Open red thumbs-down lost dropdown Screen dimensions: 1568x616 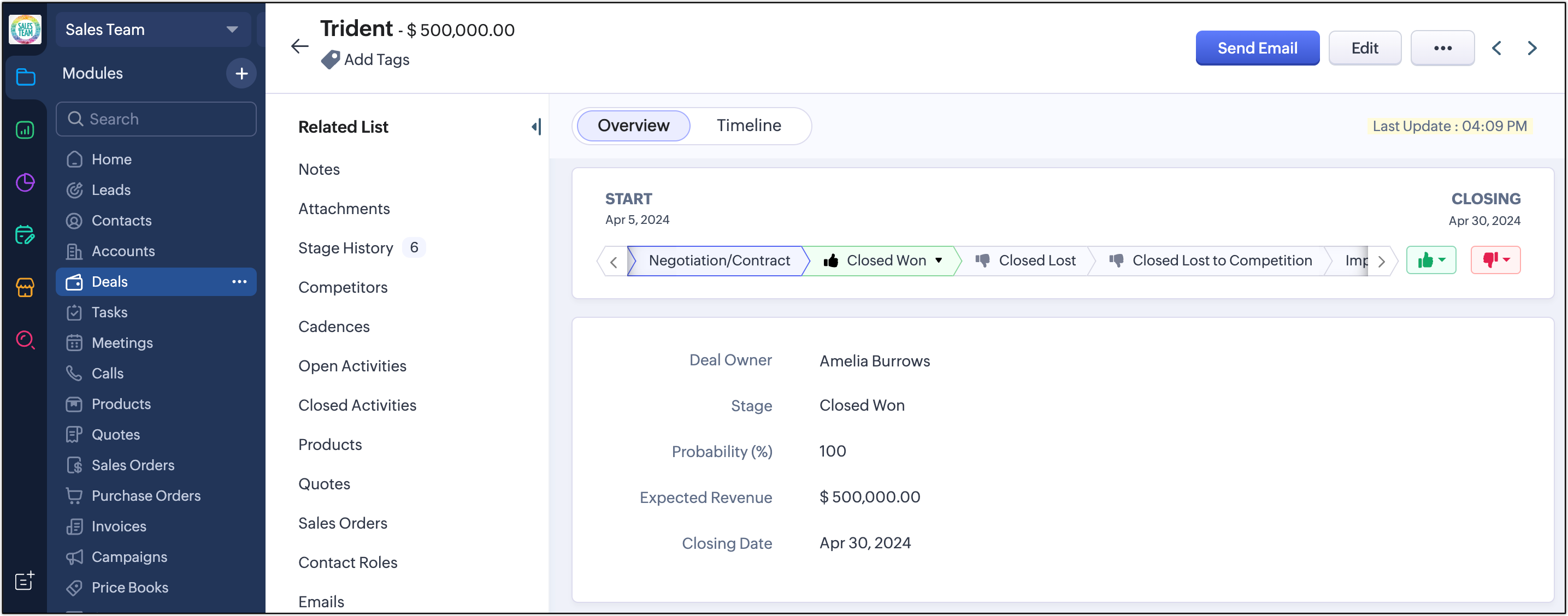click(1495, 260)
